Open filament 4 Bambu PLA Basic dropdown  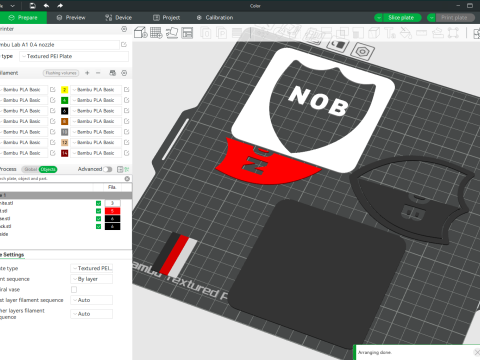(96, 100)
